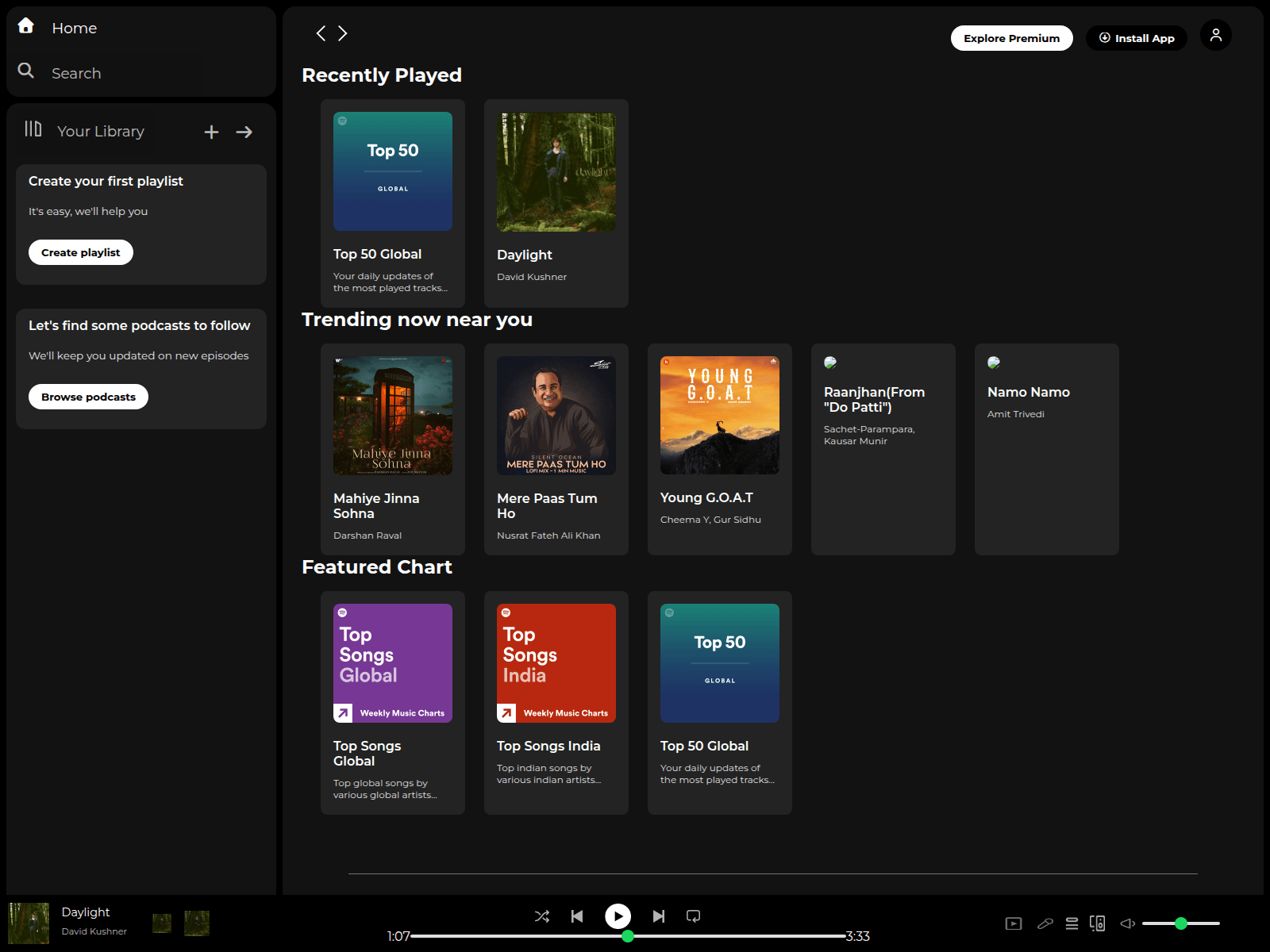Click elapsed time 1:07

coord(398,936)
